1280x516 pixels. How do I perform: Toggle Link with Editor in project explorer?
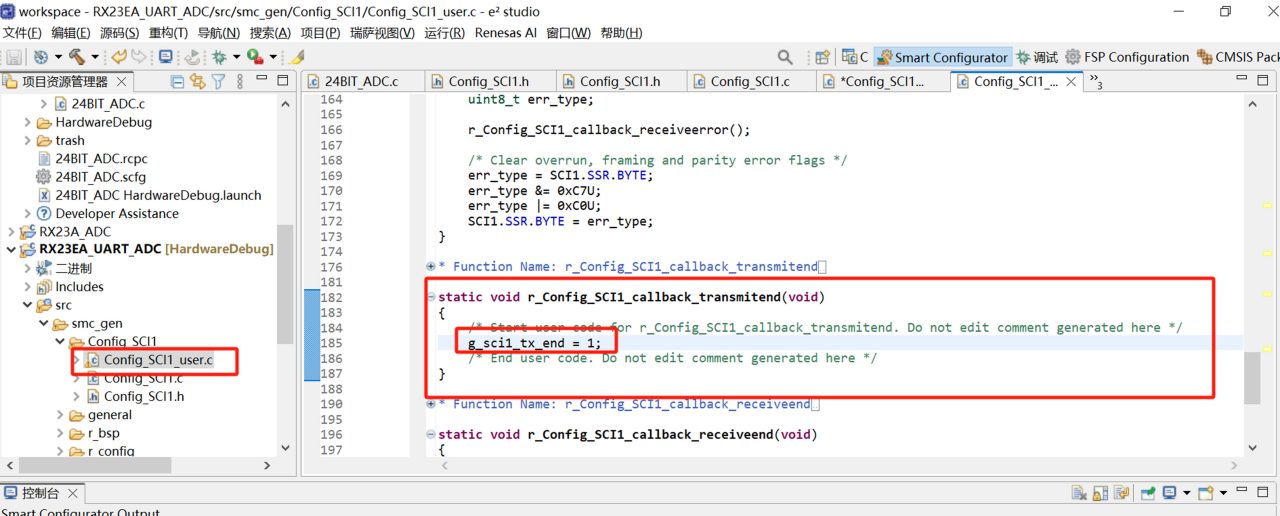(197, 82)
